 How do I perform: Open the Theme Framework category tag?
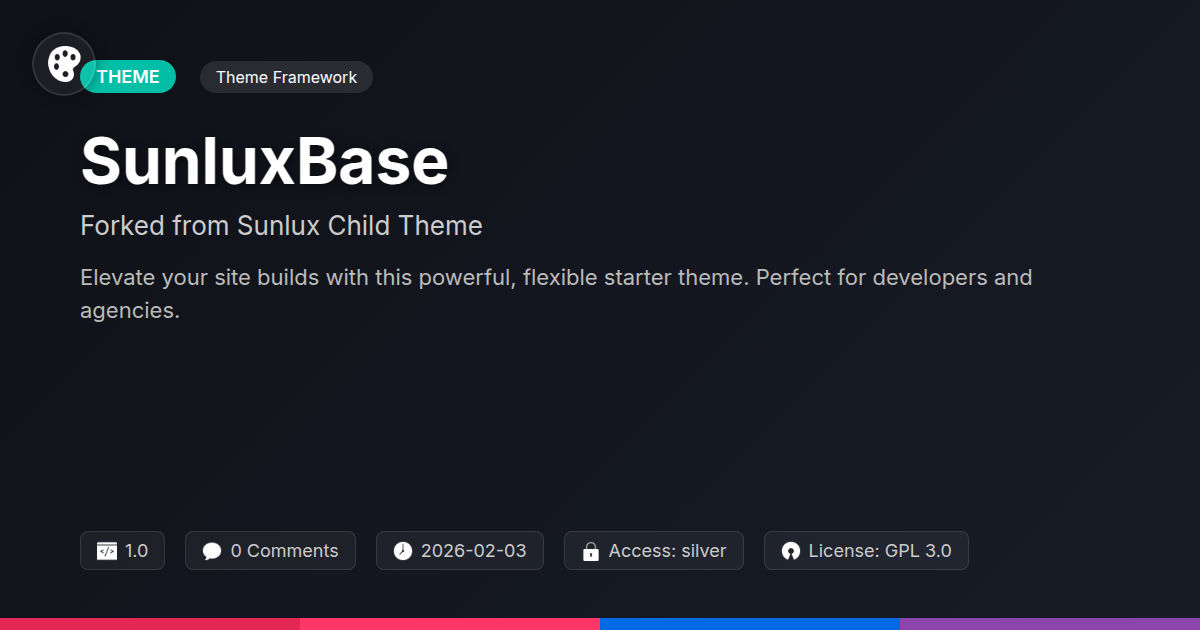click(x=286, y=77)
